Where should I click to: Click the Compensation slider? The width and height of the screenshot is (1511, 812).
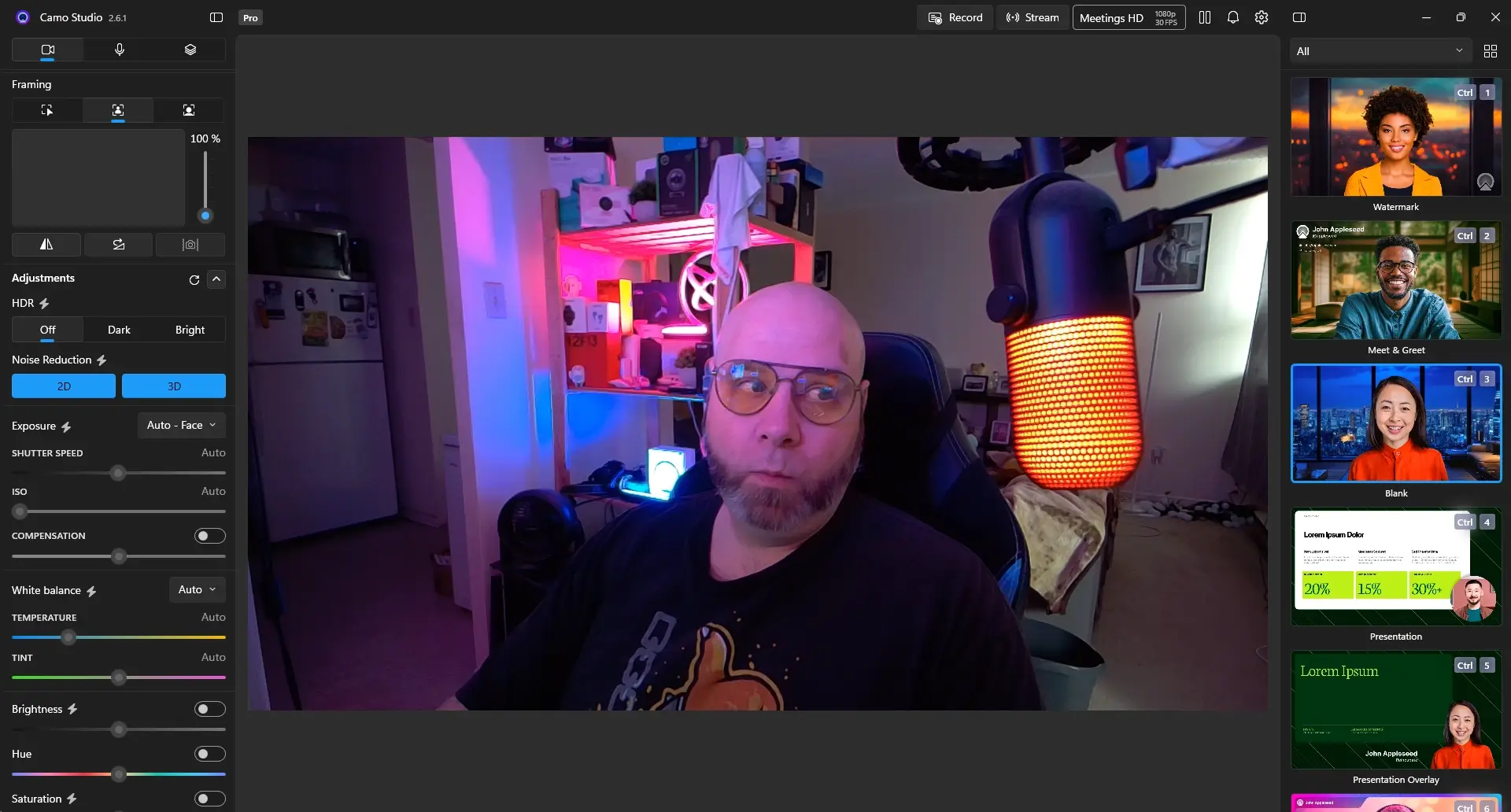pyautogui.click(x=119, y=556)
